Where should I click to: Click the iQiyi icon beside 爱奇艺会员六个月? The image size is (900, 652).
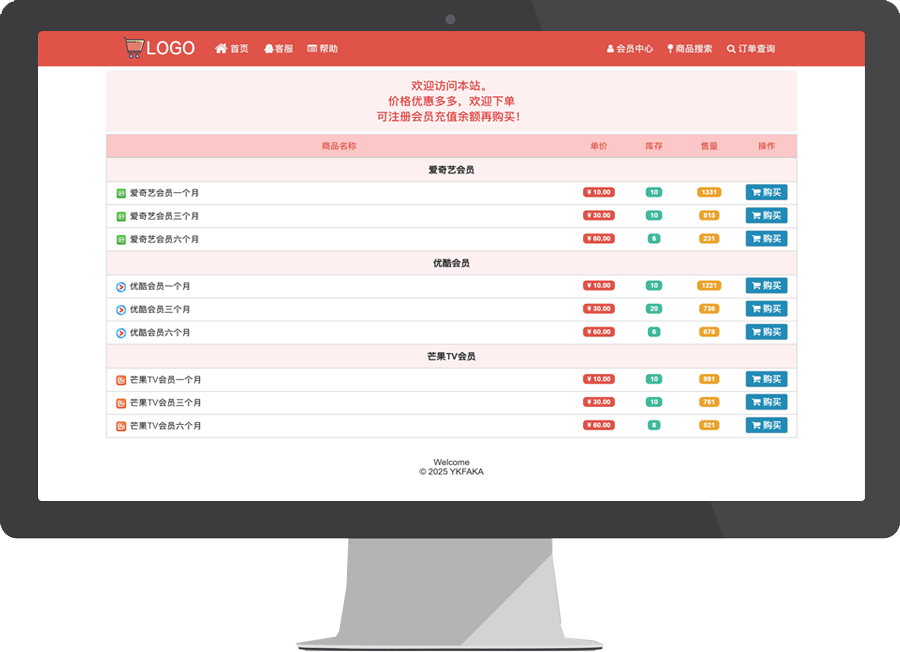[121, 240]
